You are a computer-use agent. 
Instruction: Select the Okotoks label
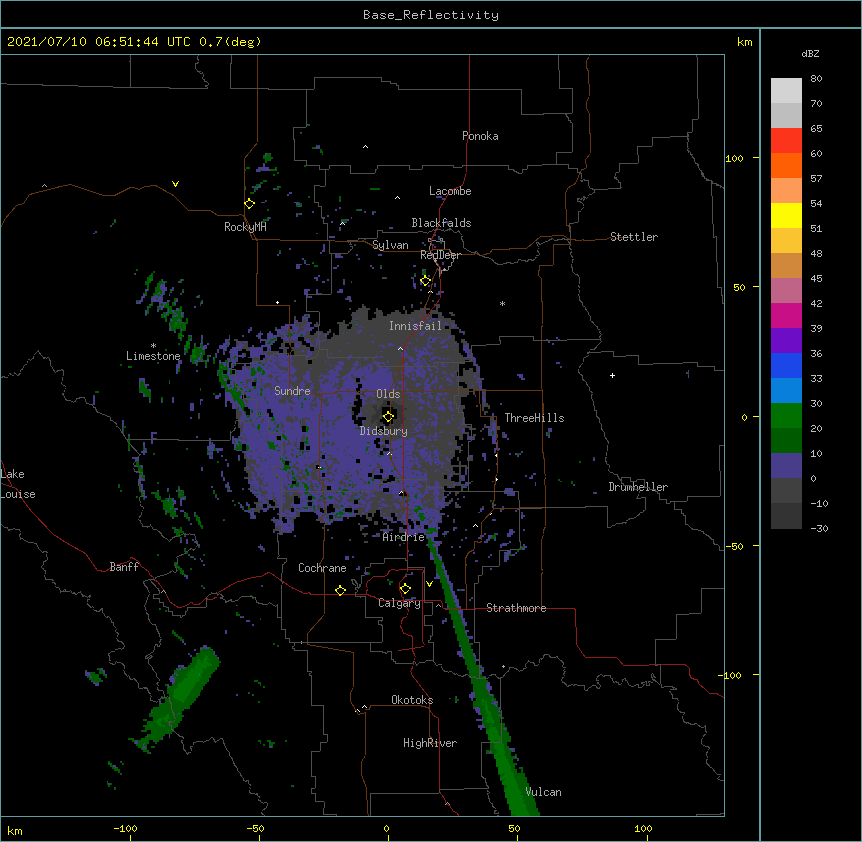click(412, 700)
